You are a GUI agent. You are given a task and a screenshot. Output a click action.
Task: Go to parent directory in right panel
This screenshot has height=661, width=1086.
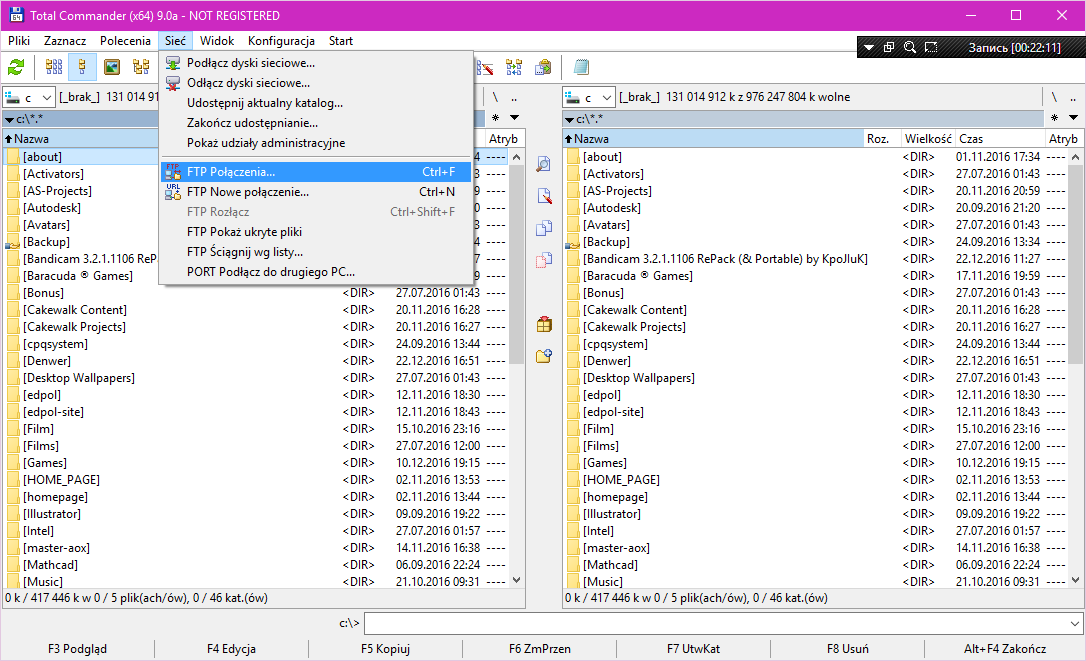pyautogui.click(x=1073, y=97)
